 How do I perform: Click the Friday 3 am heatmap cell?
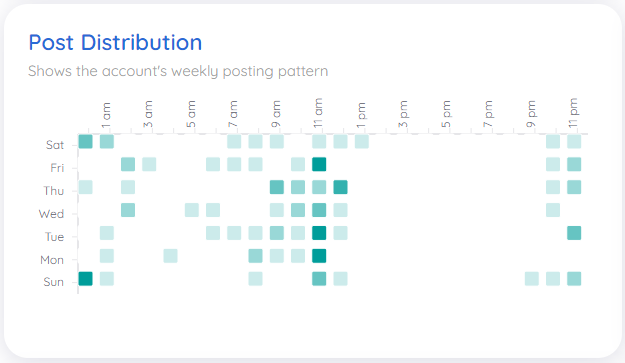click(x=149, y=164)
